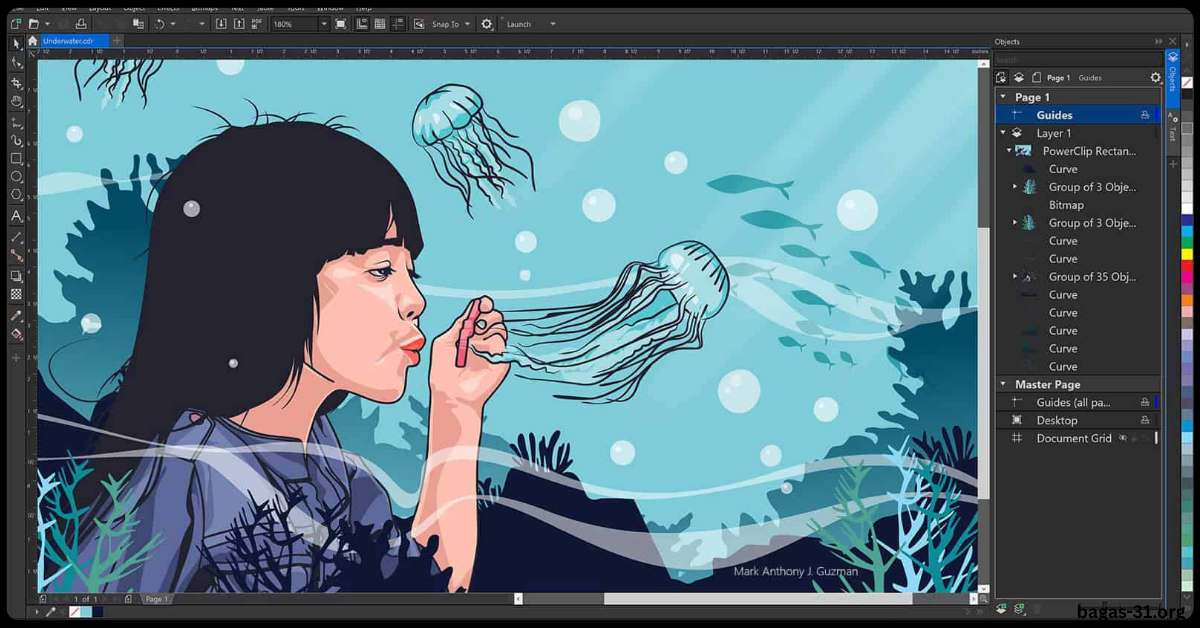Select the Interactive Fill tool

tap(16, 334)
